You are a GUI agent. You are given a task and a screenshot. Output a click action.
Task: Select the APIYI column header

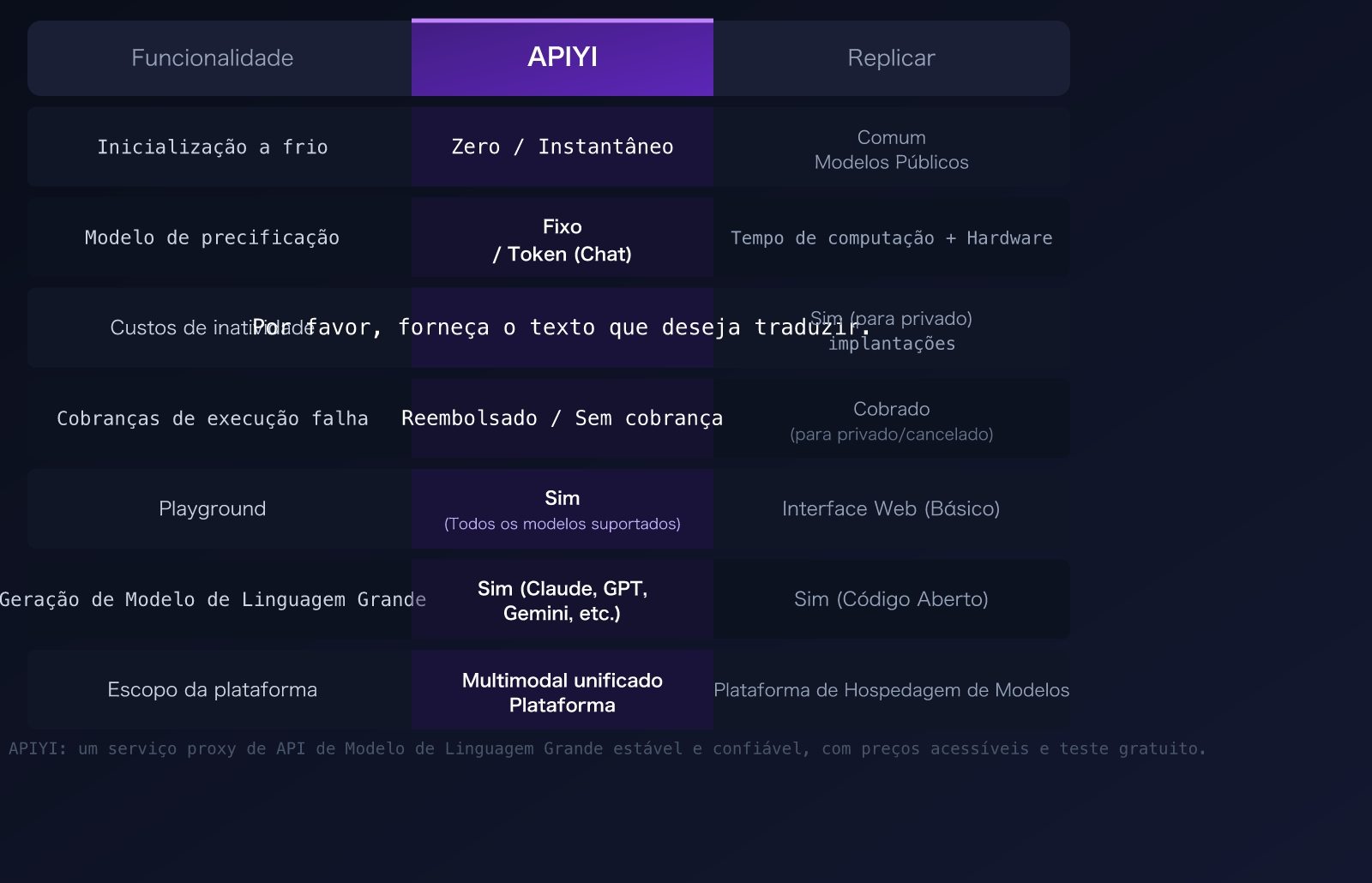coord(562,57)
